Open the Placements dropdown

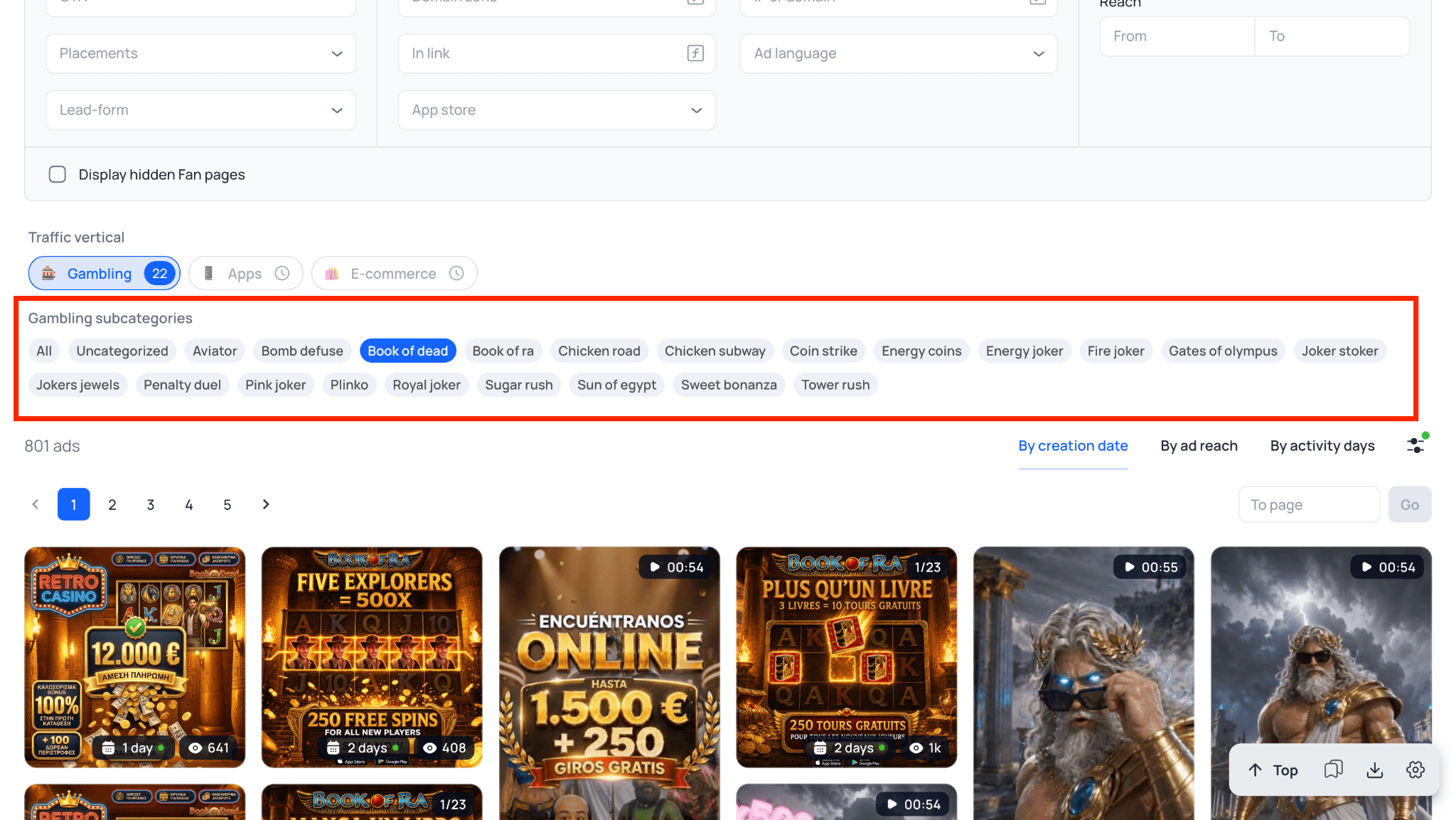201,53
